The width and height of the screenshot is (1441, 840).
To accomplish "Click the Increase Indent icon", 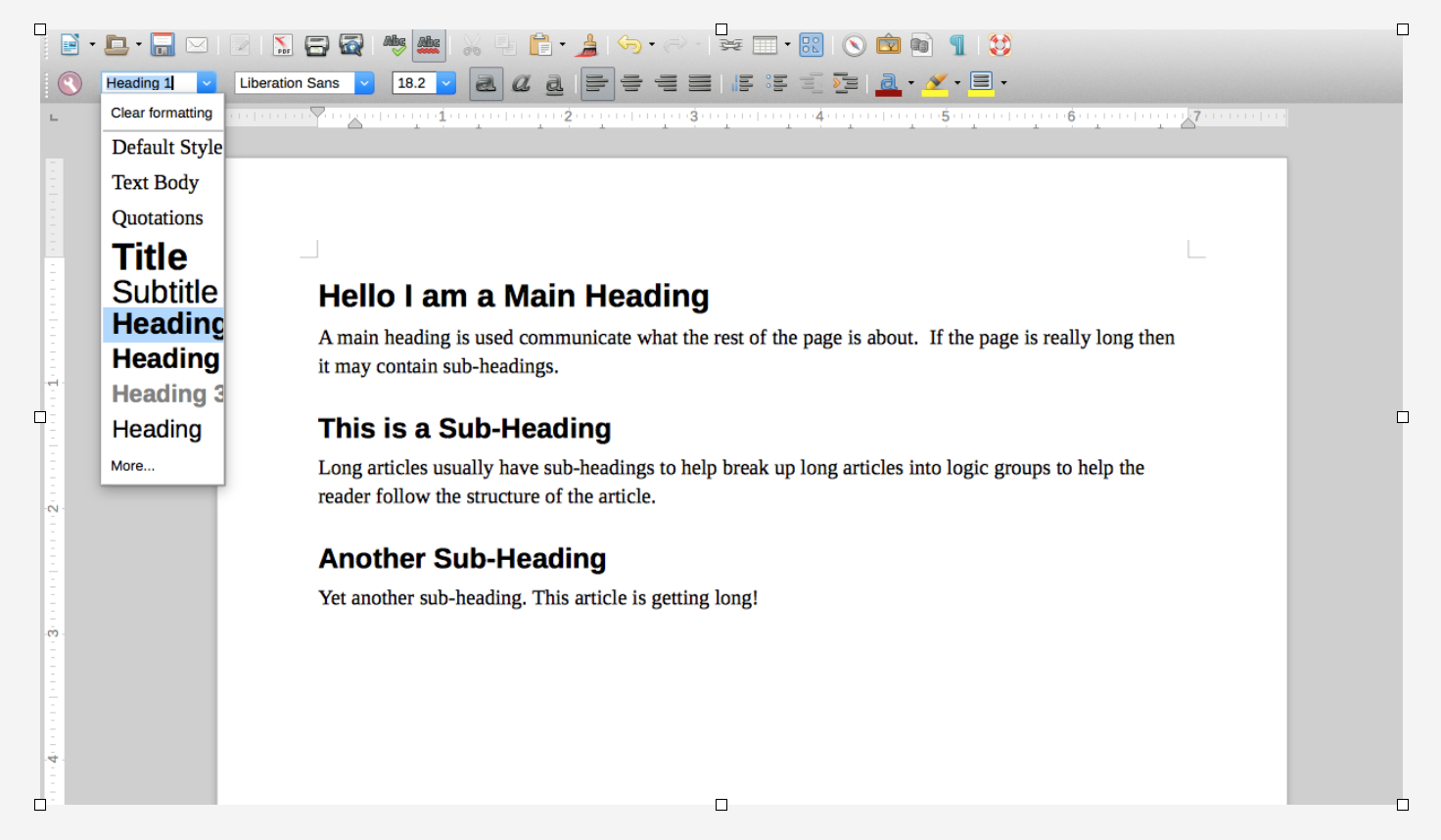I will point(845,84).
